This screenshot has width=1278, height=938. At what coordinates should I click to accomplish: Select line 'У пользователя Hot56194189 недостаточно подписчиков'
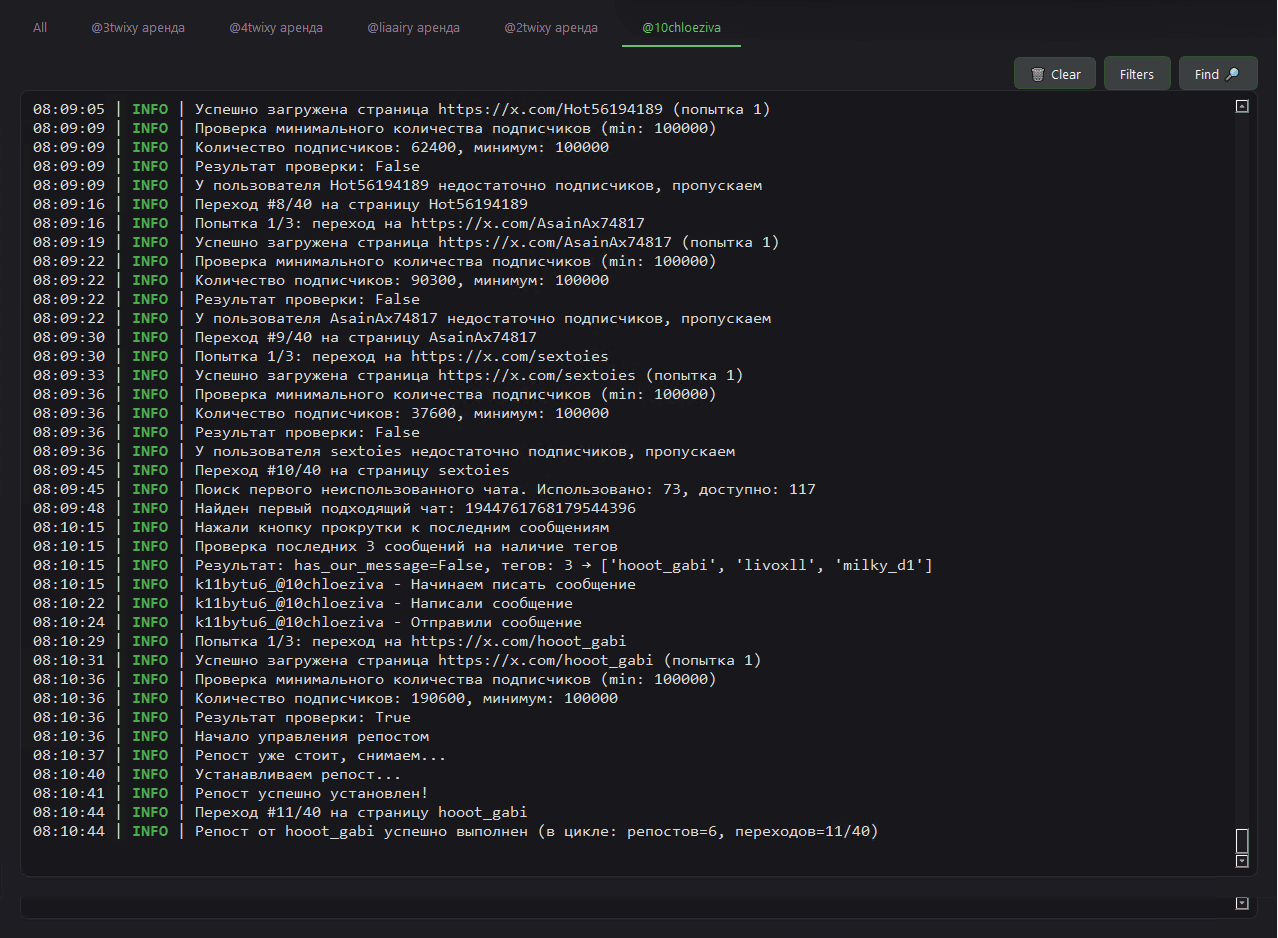398,185
